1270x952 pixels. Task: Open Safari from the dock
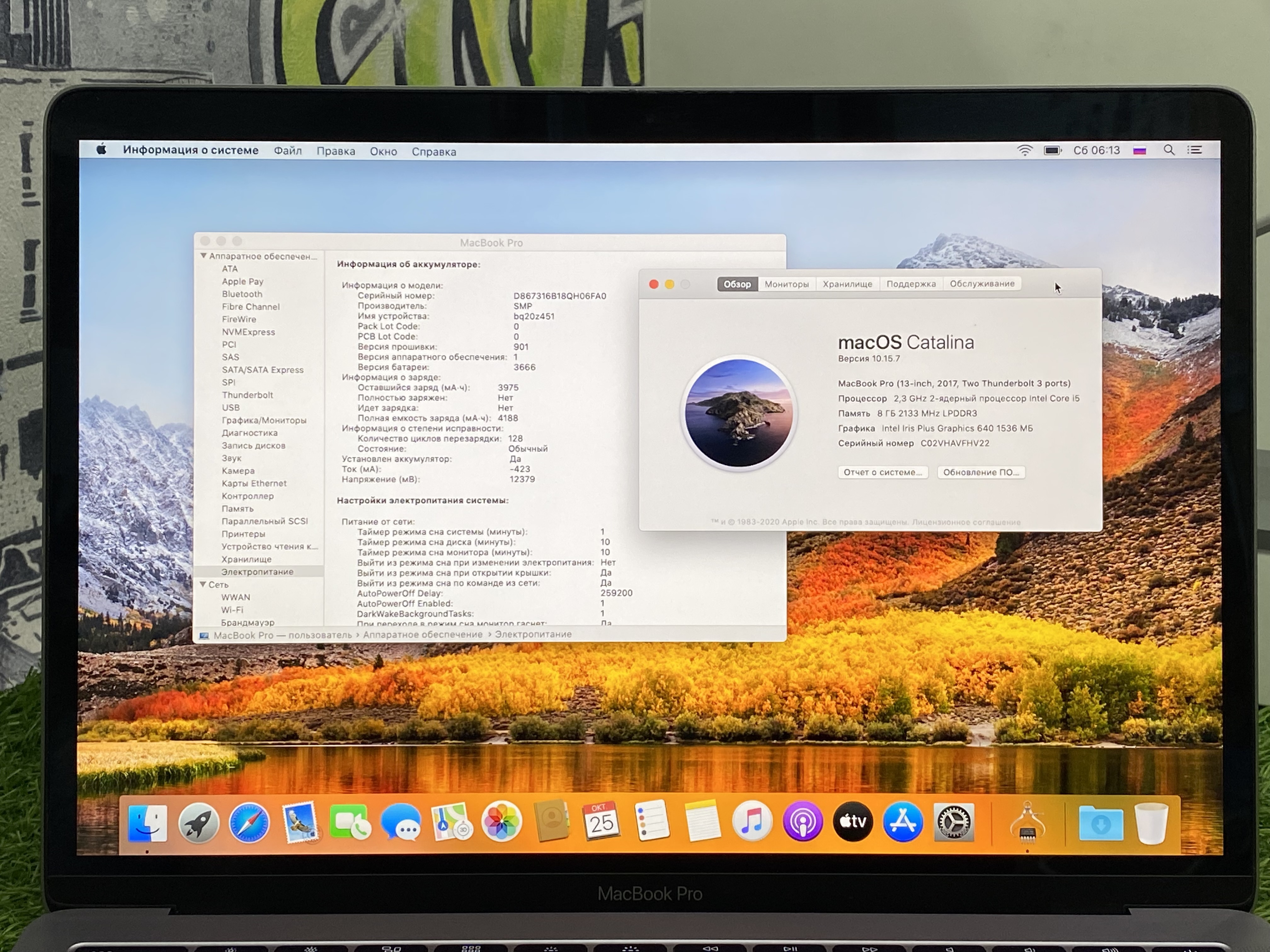(x=249, y=823)
